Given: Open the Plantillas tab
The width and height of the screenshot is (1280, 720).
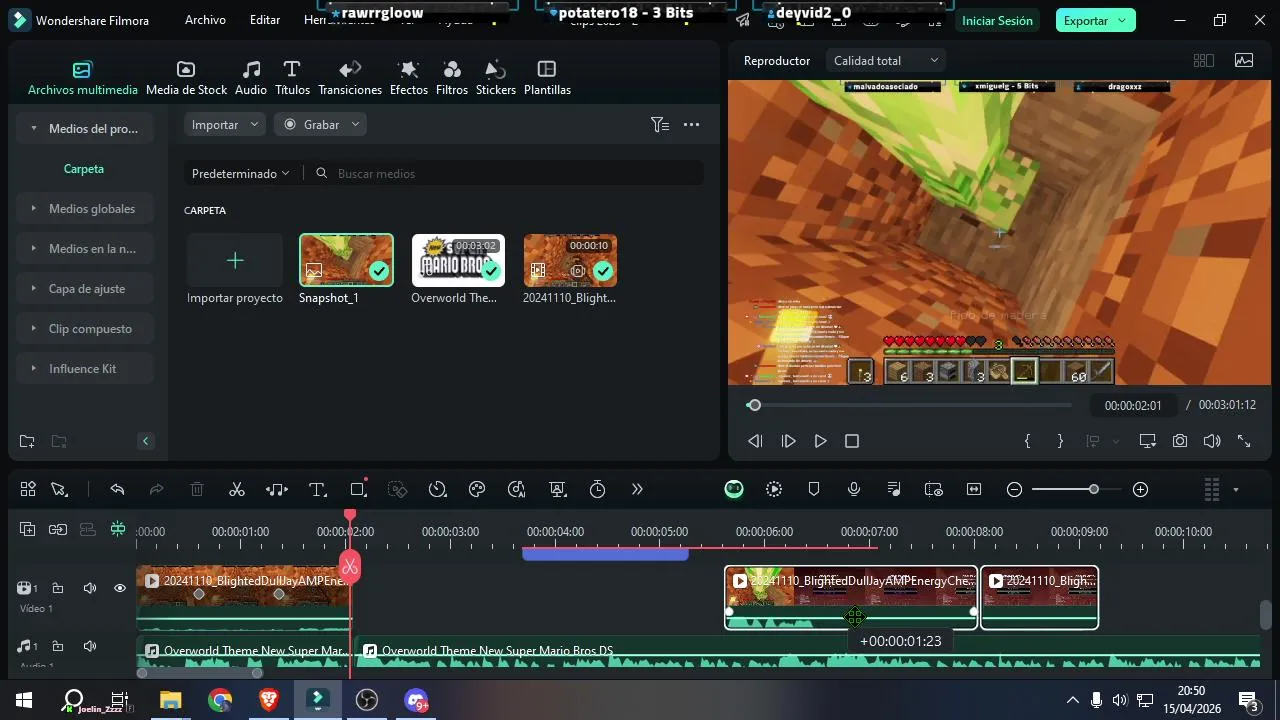Looking at the screenshot, I should (547, 78).
